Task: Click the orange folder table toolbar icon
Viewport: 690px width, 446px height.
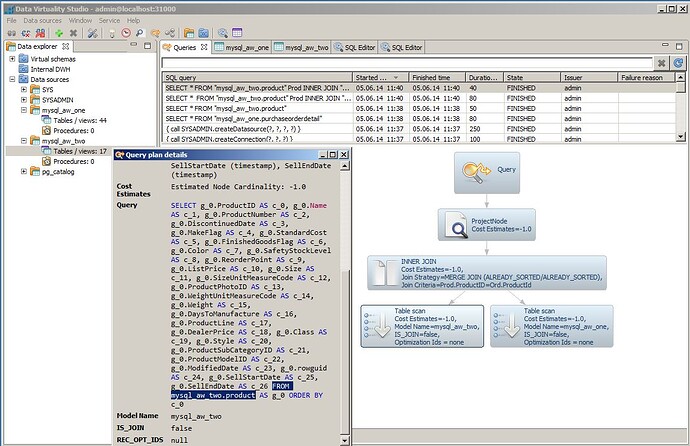Action: pyautogui.click(x=189, y=33)
